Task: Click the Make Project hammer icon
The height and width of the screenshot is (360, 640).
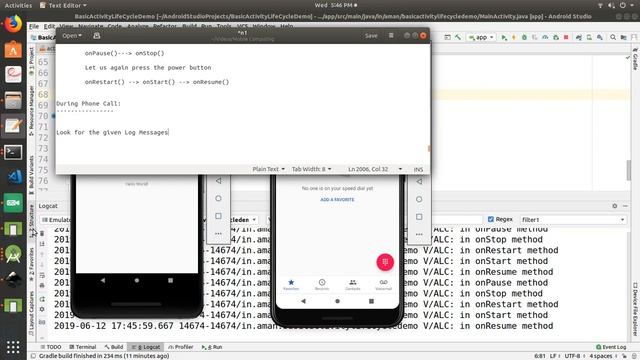Action: pos(458,37)
